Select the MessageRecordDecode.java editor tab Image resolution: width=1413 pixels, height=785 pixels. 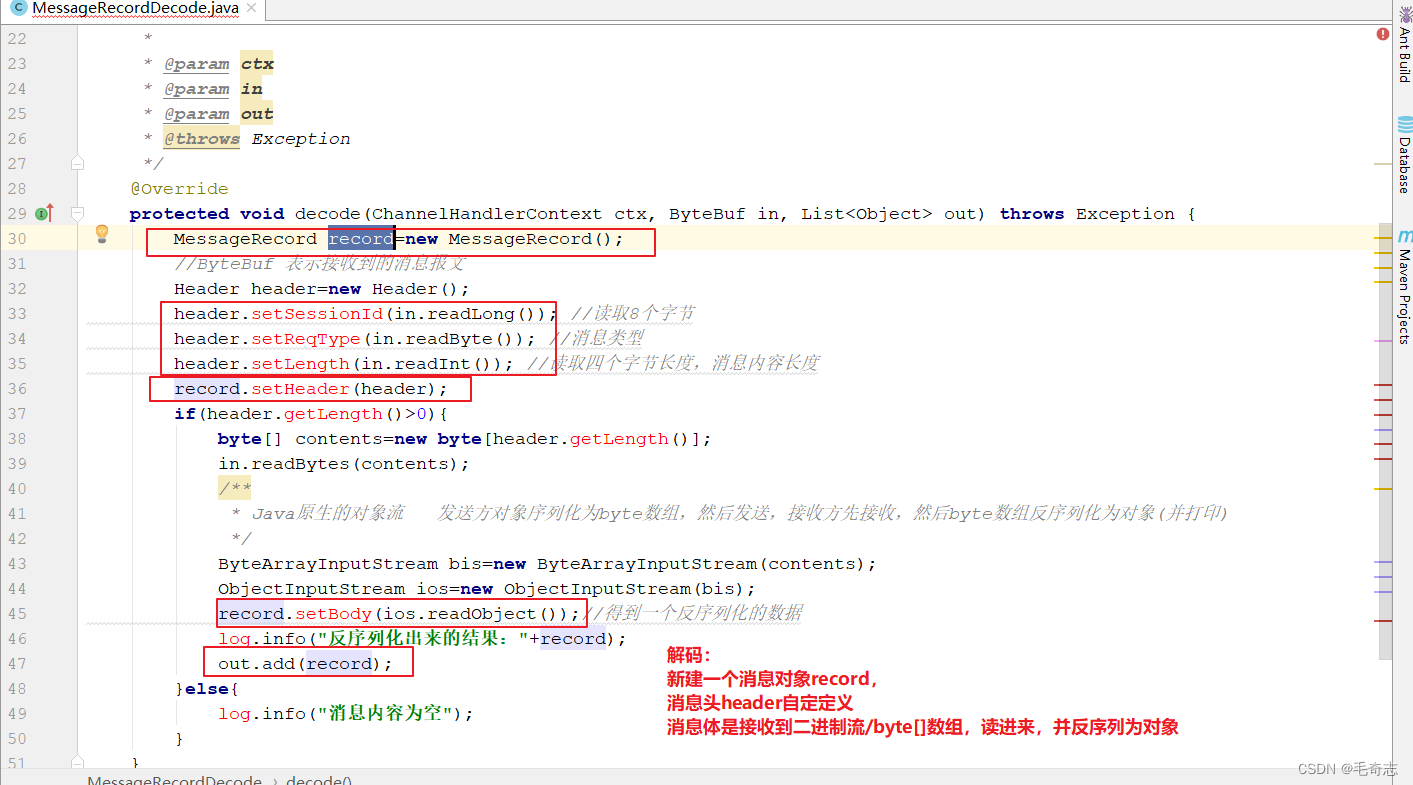pos(133,9)
